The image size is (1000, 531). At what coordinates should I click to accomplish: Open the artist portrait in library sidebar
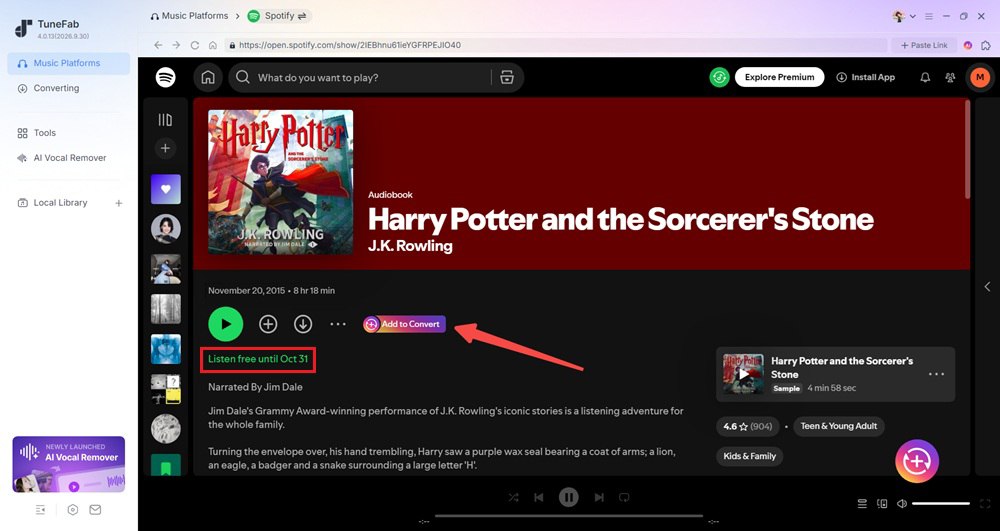pyautogui.click(x=166, y=229)
